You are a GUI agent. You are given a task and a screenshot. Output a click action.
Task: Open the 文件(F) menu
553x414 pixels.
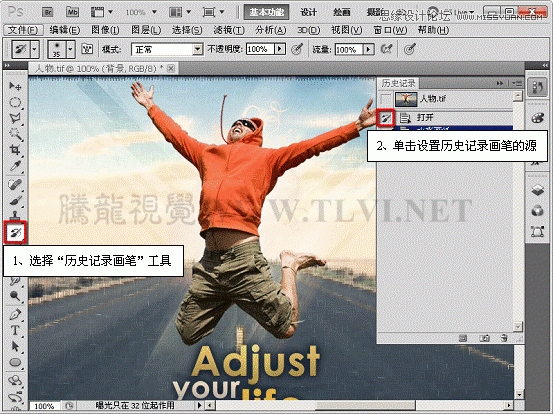[23, 30]
